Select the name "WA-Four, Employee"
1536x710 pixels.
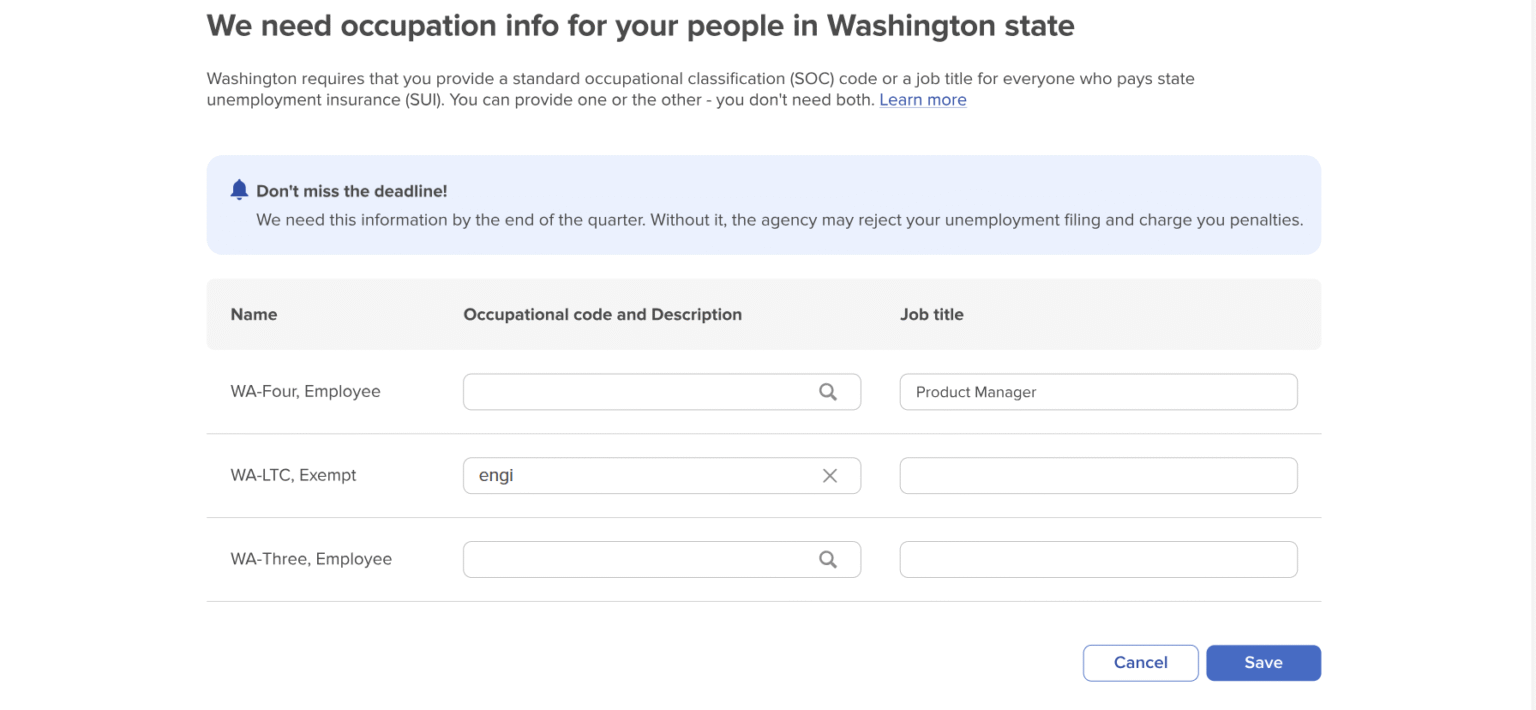(x=304, y=391)
